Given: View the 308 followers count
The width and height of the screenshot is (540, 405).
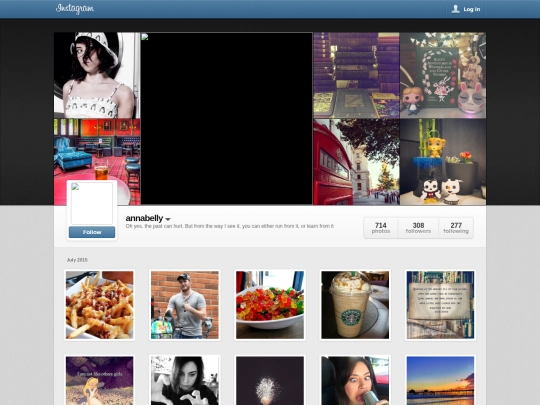Looking at the screenshot, I should (418, 228).
